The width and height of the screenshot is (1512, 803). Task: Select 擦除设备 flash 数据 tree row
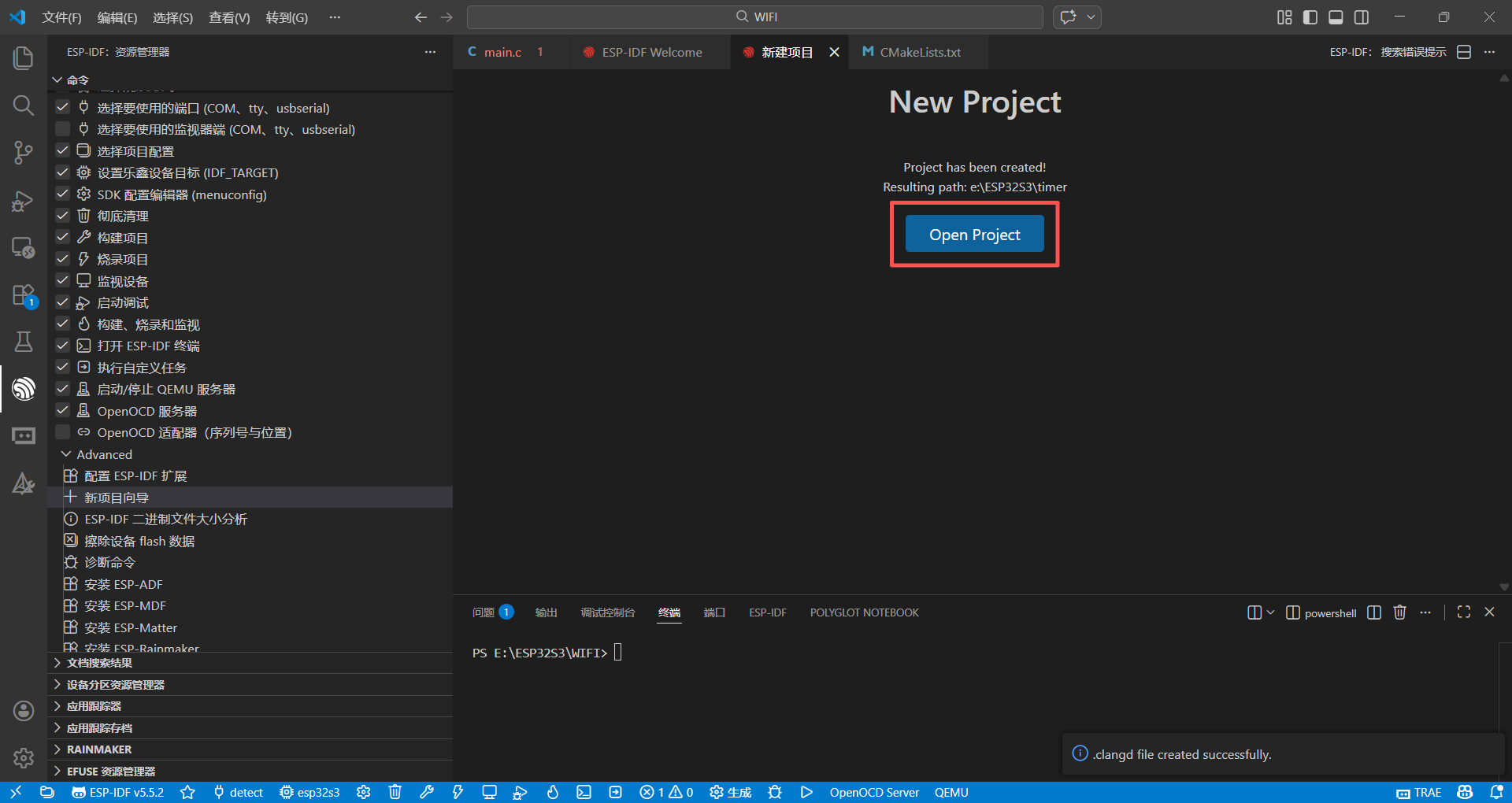(250, 541)
